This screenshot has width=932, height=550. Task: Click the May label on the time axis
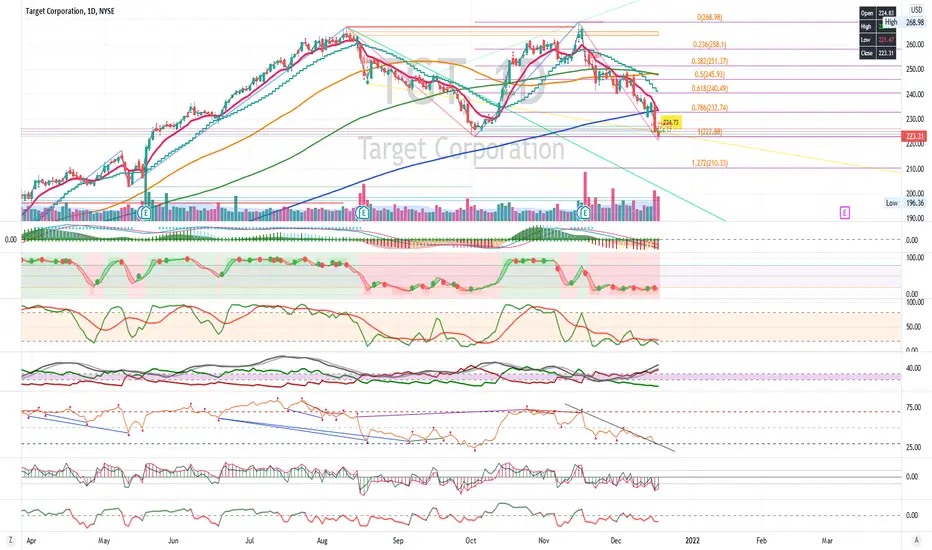104,541
